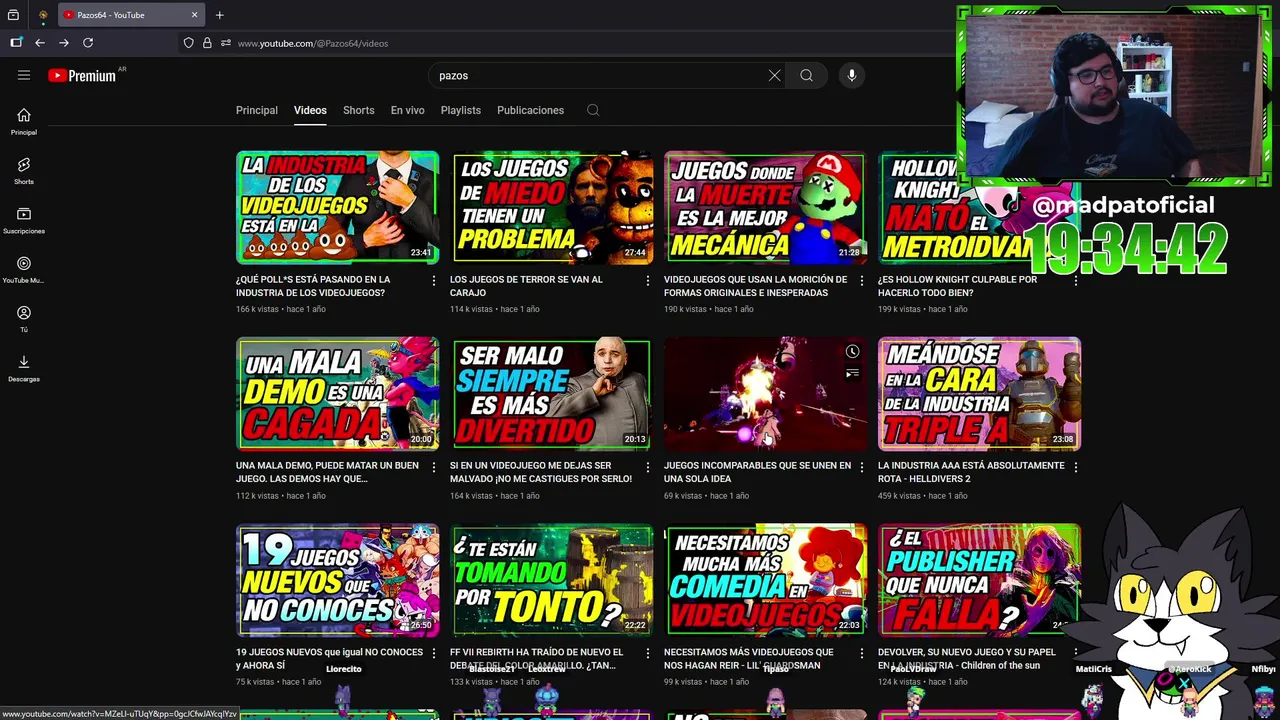Screen dimensions: 1280x720
Task: Play the 19 juegos nuevos thumbnail
Action: point(337,580)
